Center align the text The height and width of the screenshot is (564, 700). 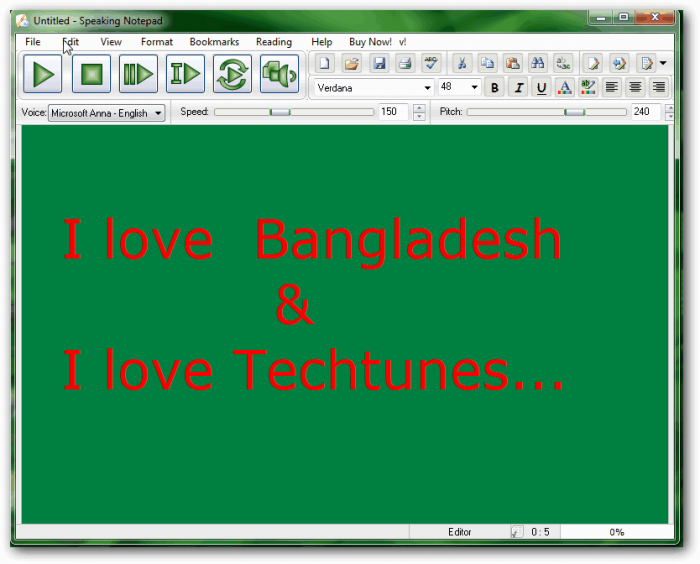click(x=635, y=88)
